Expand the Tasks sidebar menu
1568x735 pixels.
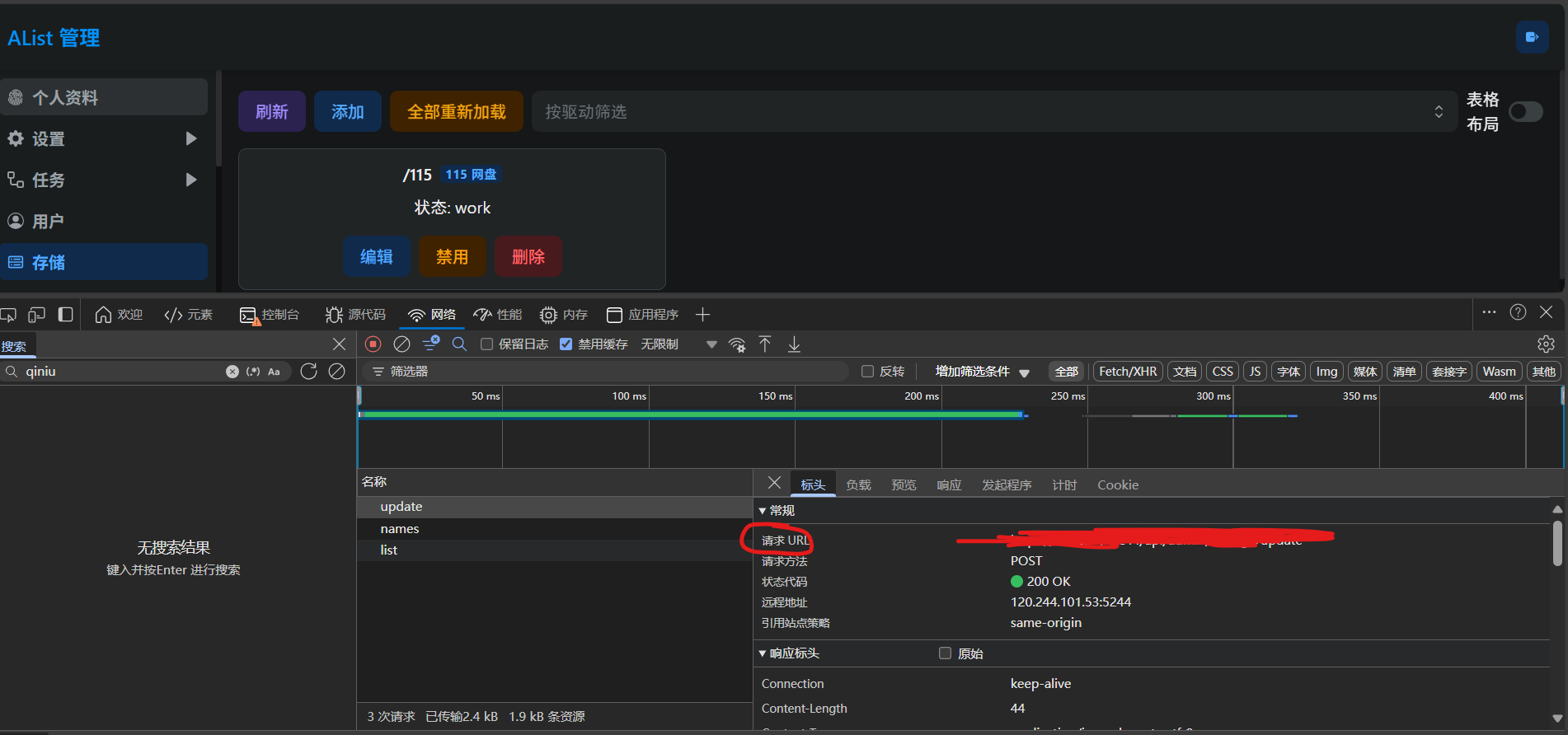(x=104, y=180)
